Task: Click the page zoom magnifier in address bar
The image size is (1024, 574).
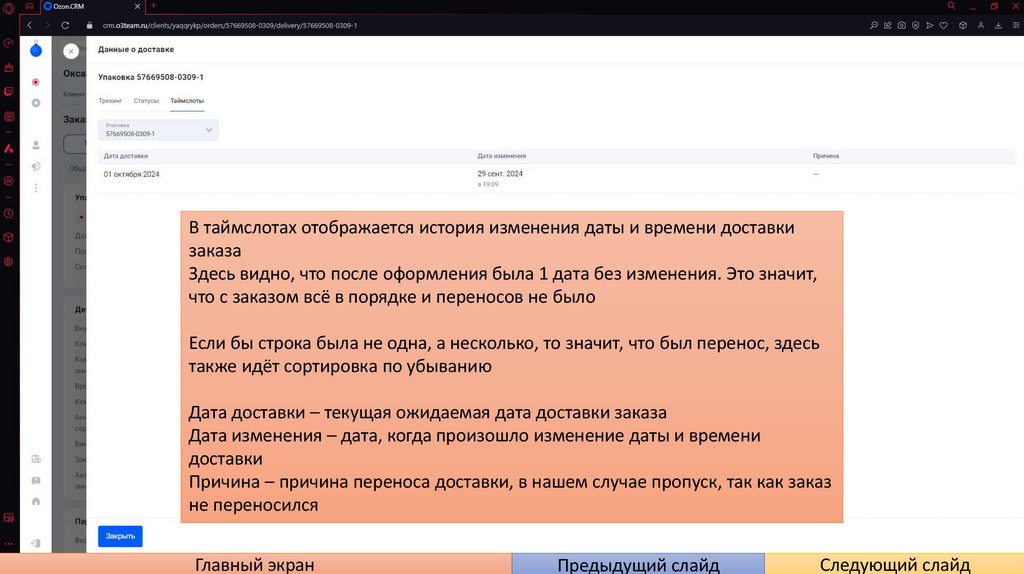Action: (874, 25)
